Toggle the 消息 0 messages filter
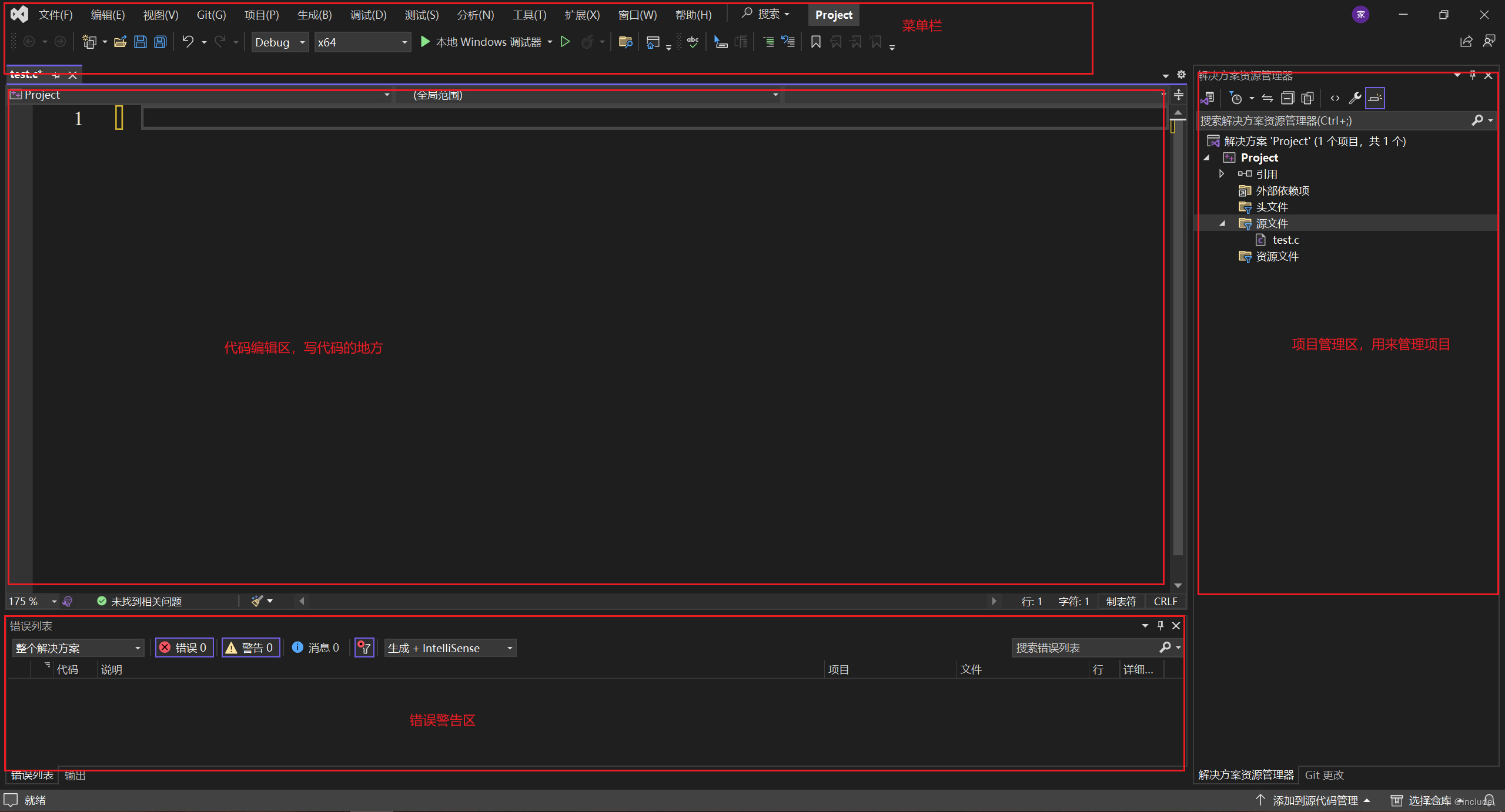This screenshot has width=1505, height=812. point(316,647)
